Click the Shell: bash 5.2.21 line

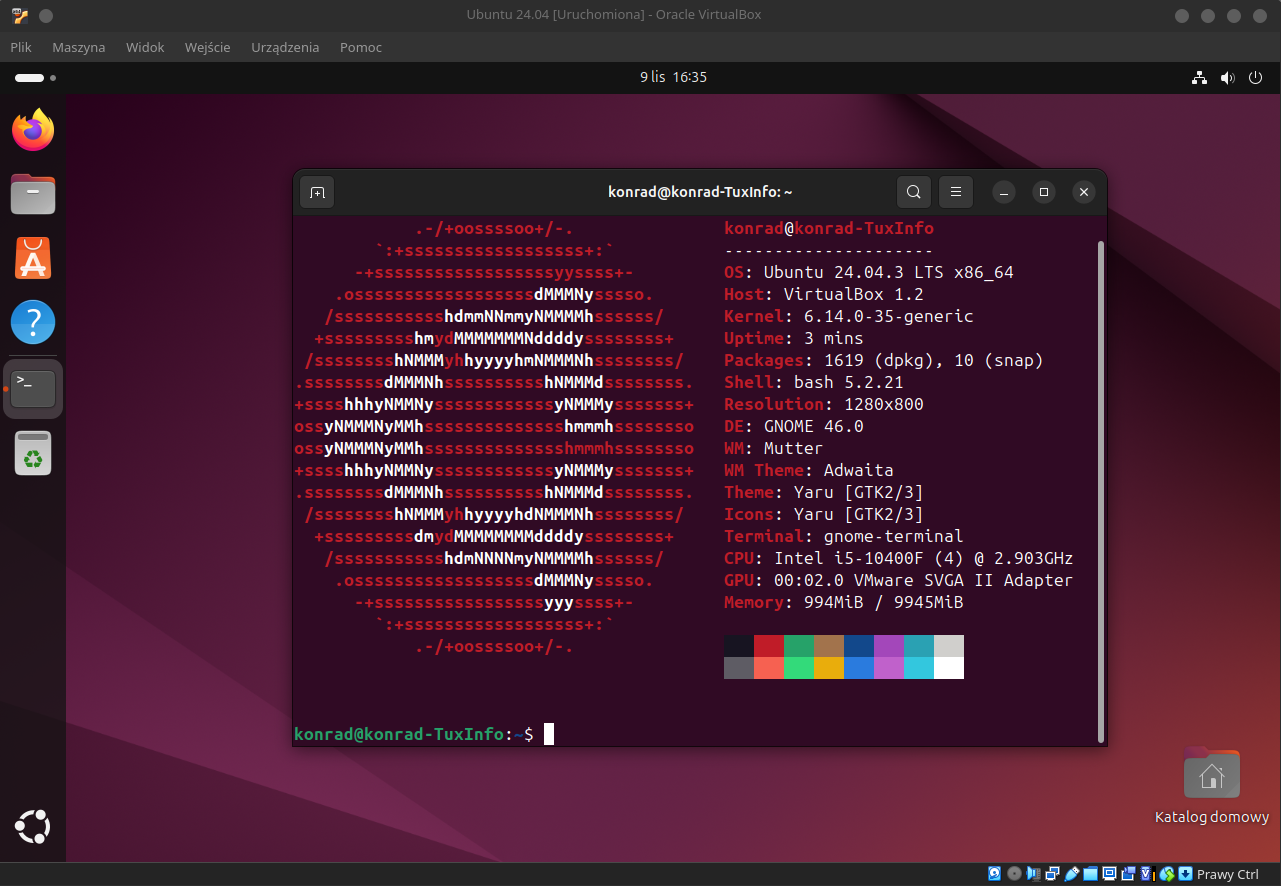tap(814, 382)
